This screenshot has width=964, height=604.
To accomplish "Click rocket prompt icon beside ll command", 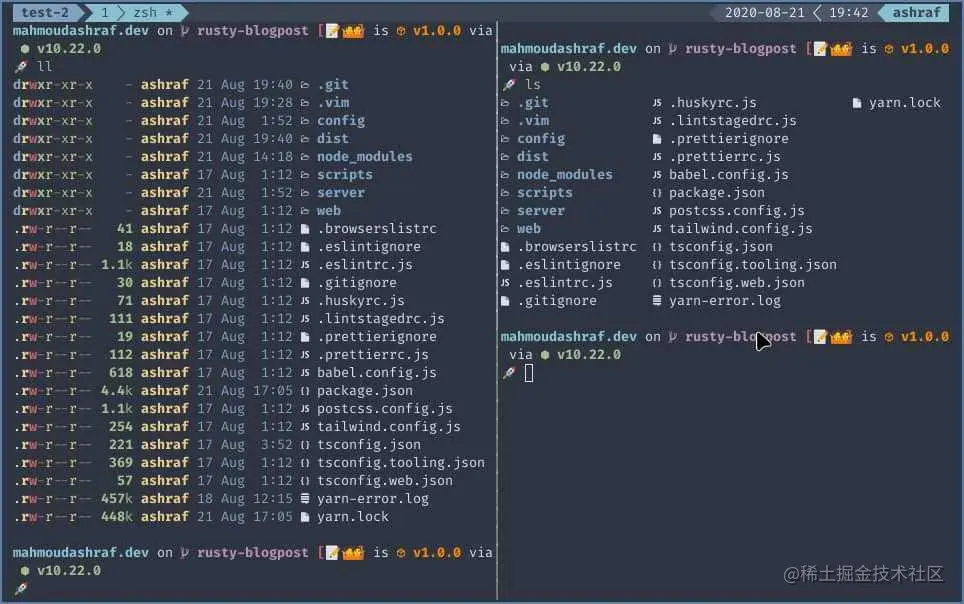I will click(x=21, y=66).
